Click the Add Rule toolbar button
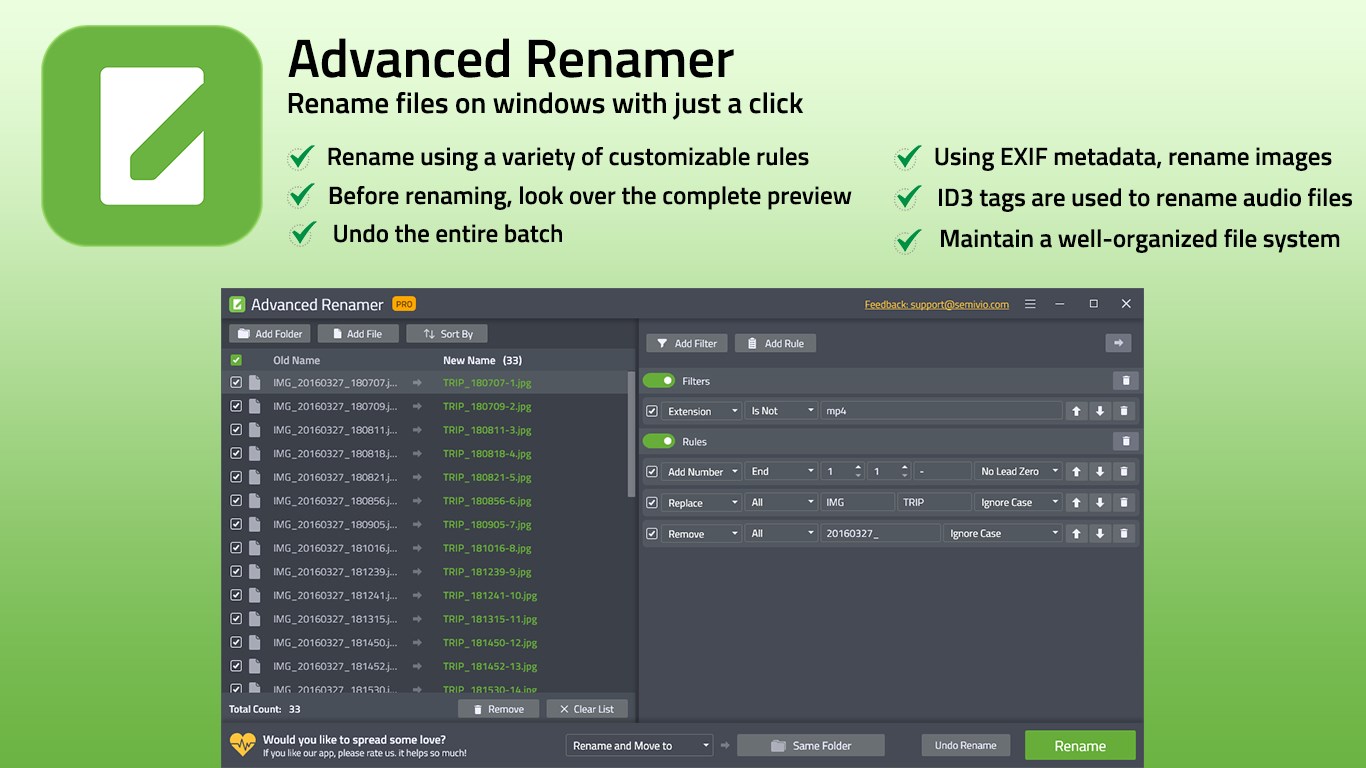Viewport: 1366px width, 768px height. tap(776, 343)
